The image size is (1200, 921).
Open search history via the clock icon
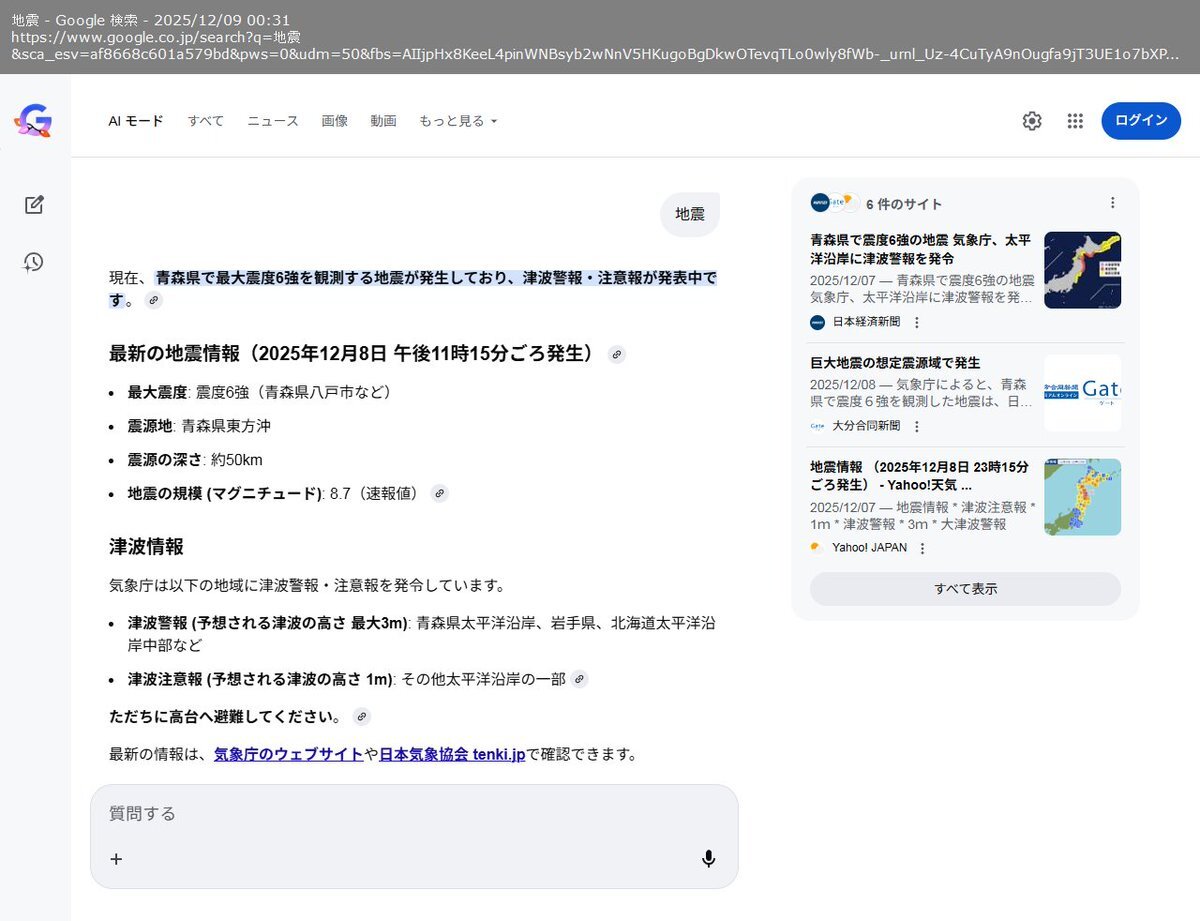[x=33, y=262]
